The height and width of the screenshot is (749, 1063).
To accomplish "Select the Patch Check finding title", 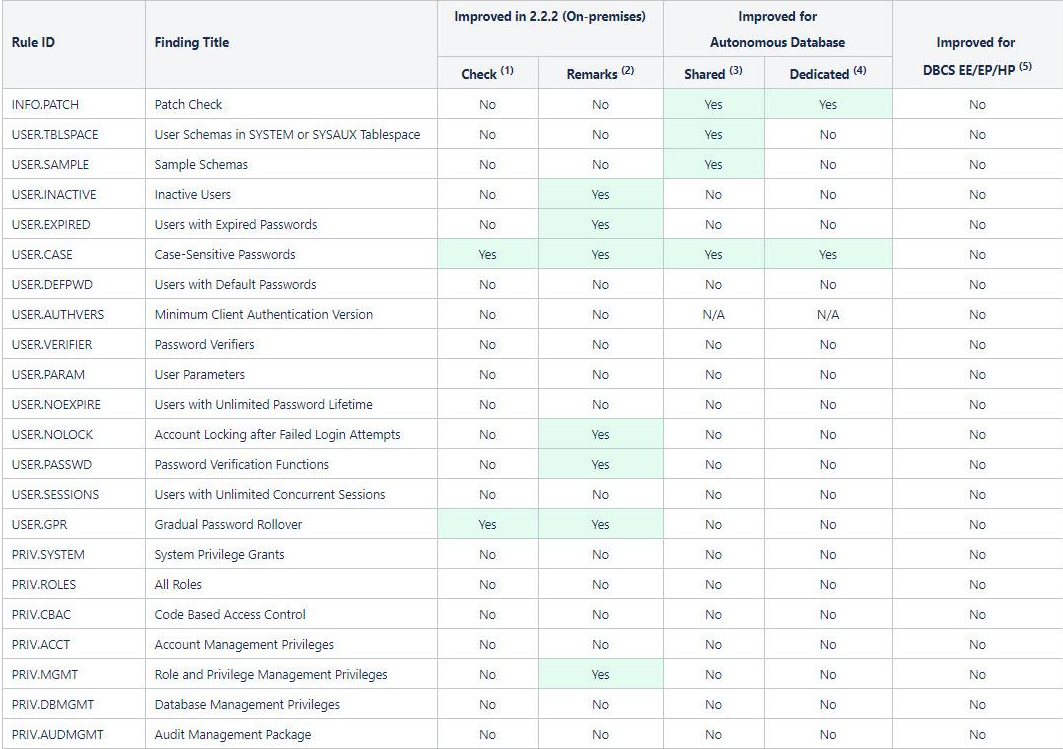I will pyautogui.click(x=188, y=104).
